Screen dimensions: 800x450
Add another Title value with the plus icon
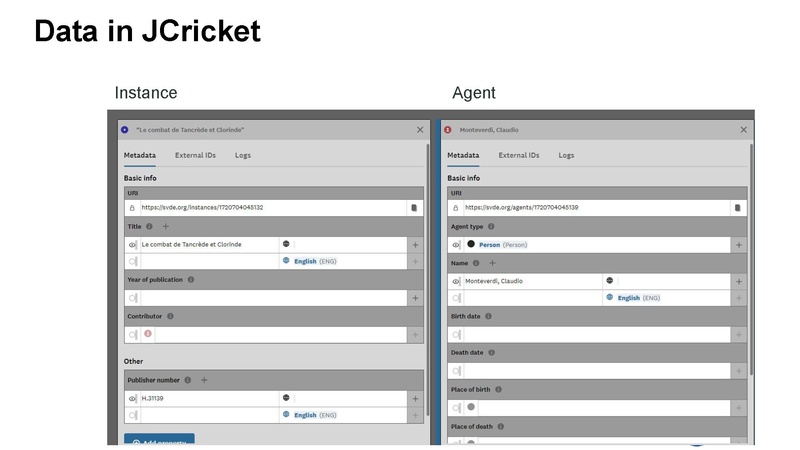click(x=166, y=227)
